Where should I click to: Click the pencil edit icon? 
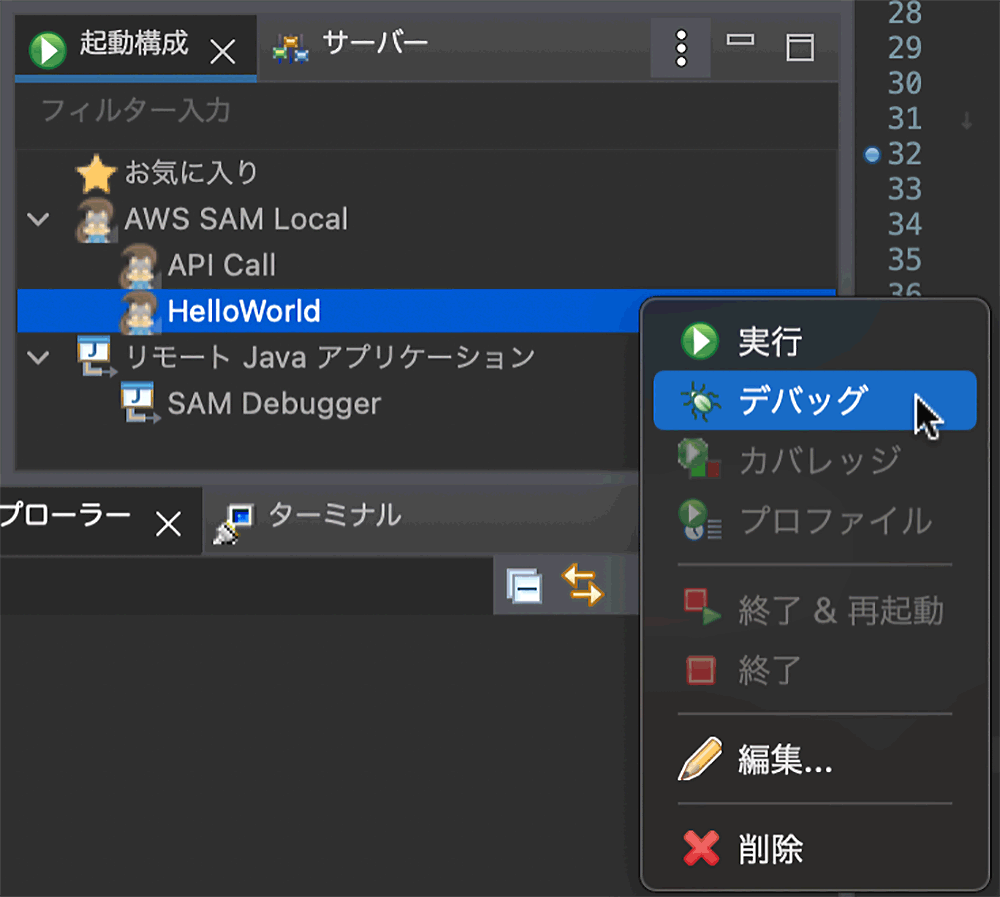(700, 761)
